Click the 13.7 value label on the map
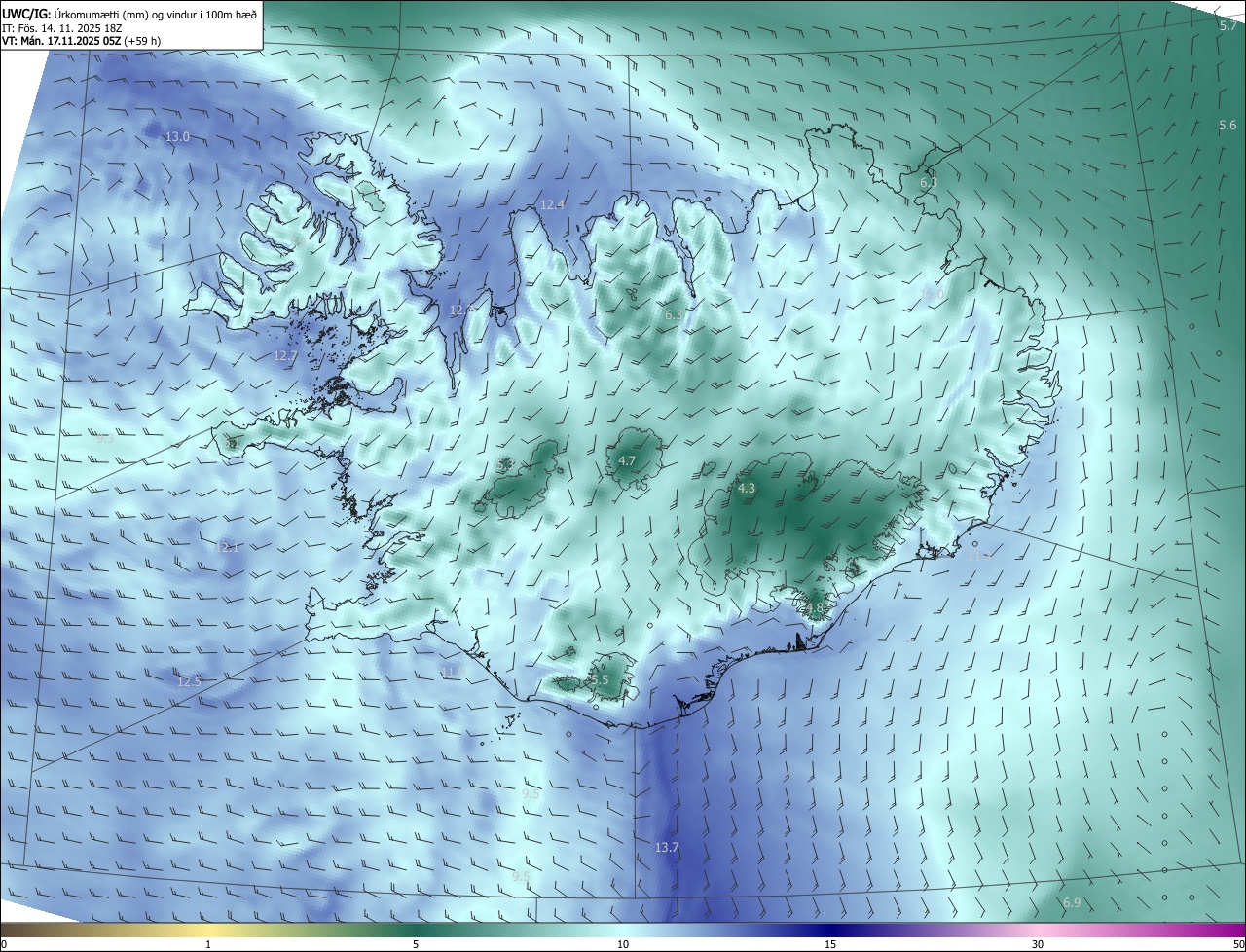 [x=666, y=848]
